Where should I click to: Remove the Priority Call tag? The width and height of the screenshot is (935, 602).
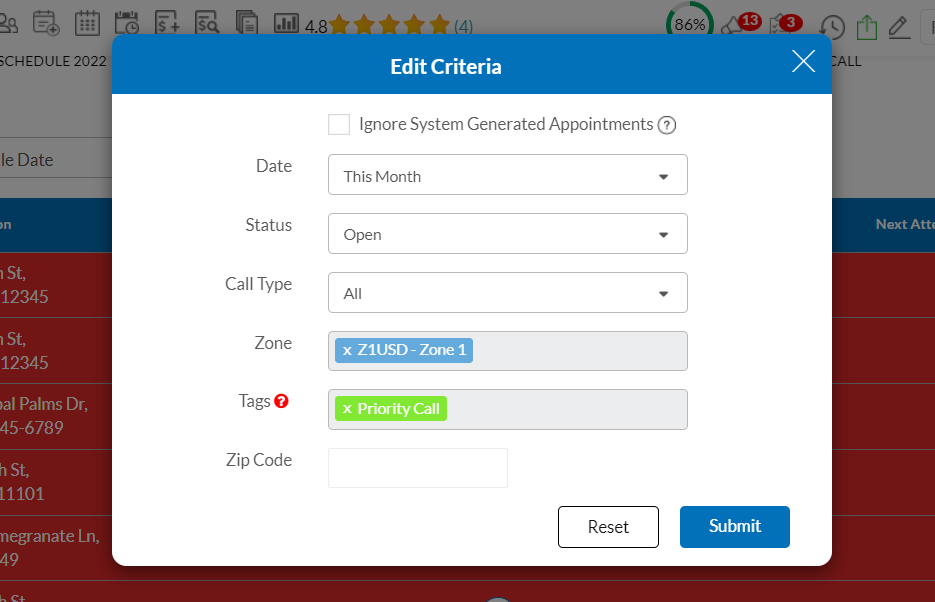(347, 409)
